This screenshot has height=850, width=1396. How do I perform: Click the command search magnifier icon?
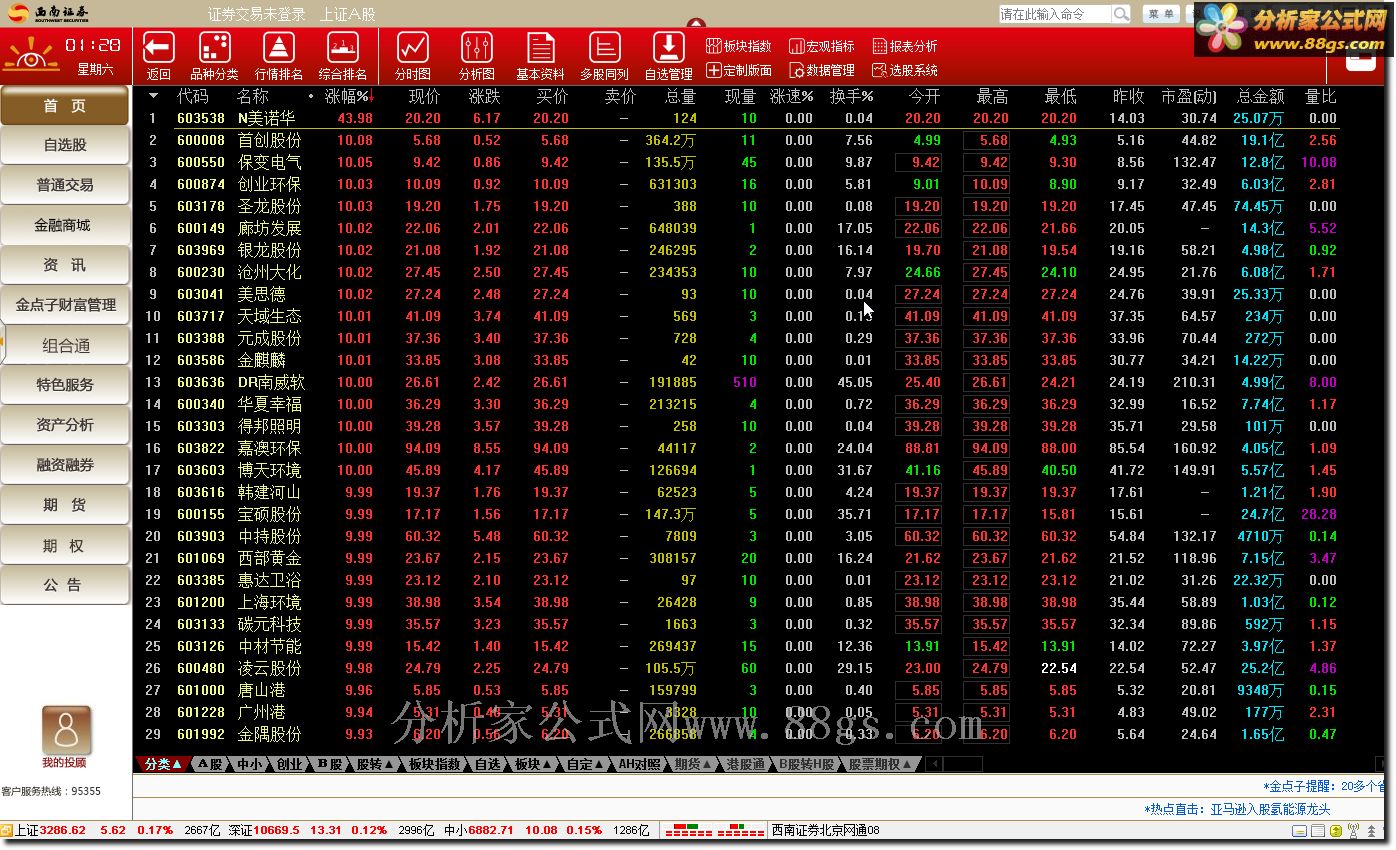coord(1121,14)
